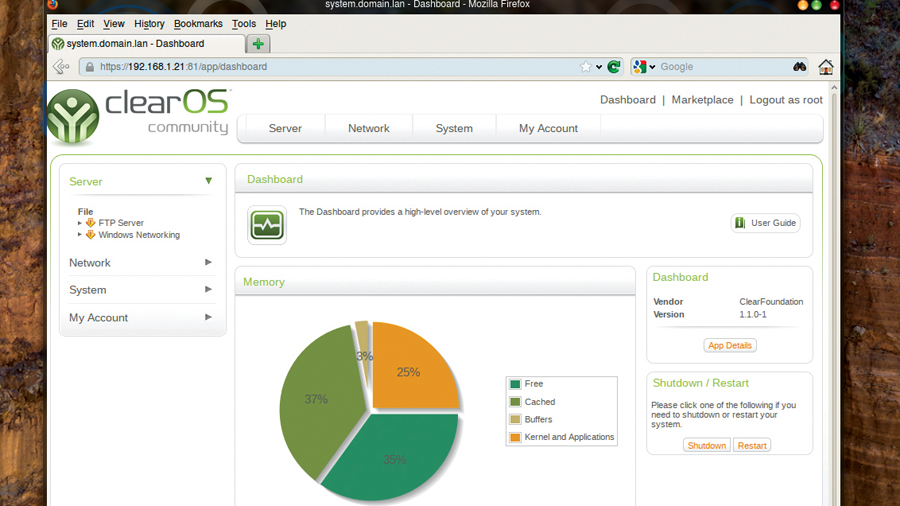Viewport: 900px width, 506px height.
Task: Click the binoculars search icon
Action: pyautogui.click(x=800, y=67)
